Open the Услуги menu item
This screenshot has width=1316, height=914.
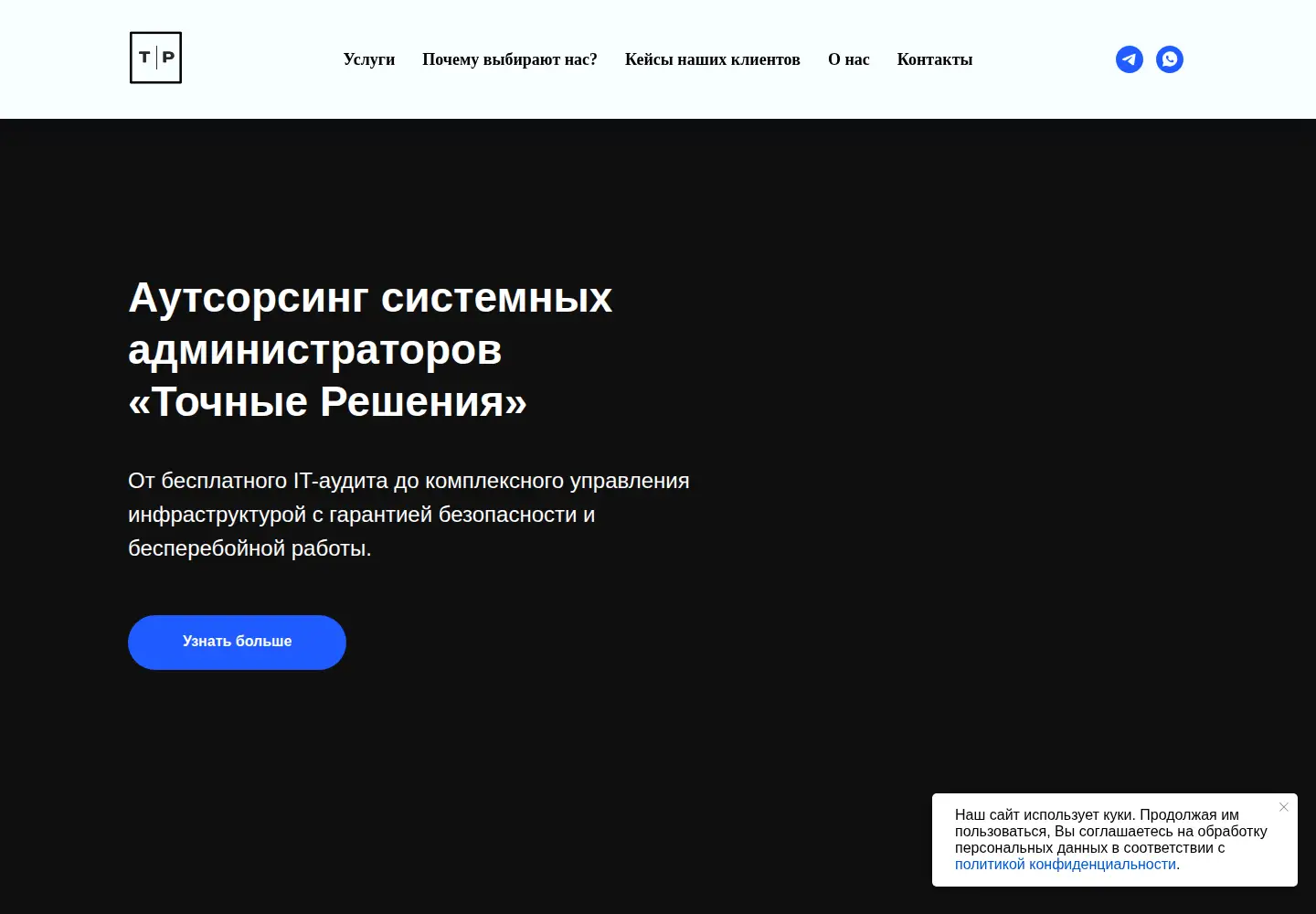tap(369, 59)
